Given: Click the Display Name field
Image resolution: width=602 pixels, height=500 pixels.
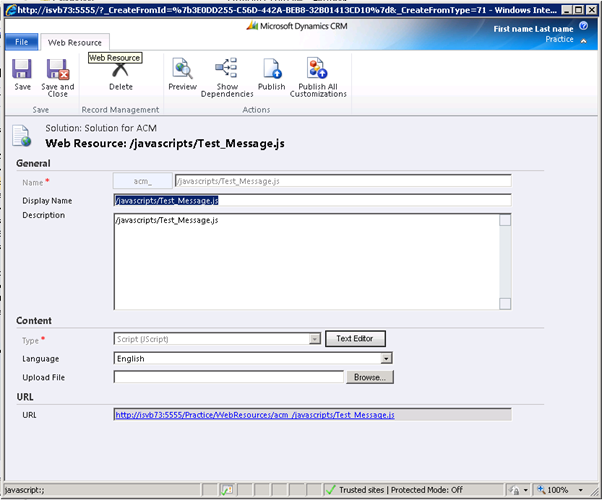Looking at the screenshot, I should coord(312,200).
